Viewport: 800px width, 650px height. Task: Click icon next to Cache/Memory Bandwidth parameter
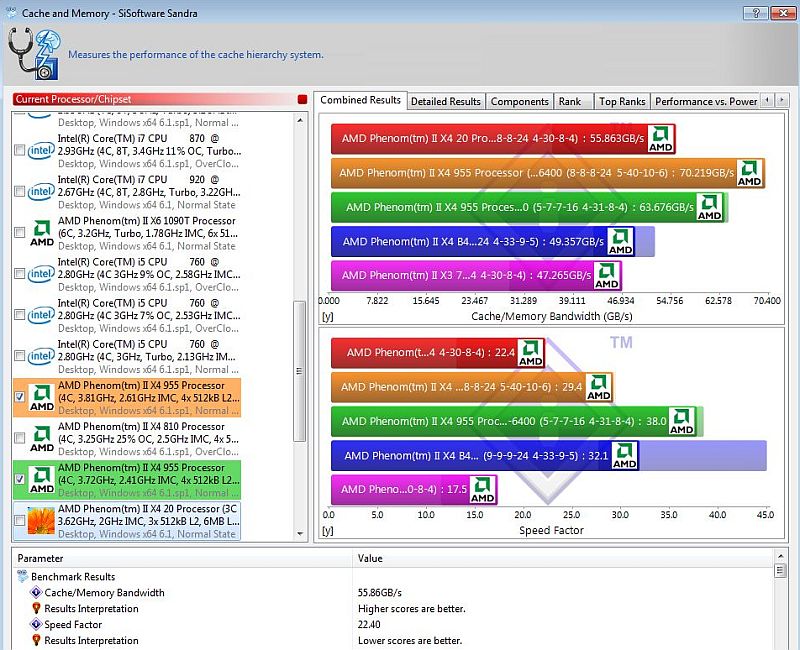36,592
